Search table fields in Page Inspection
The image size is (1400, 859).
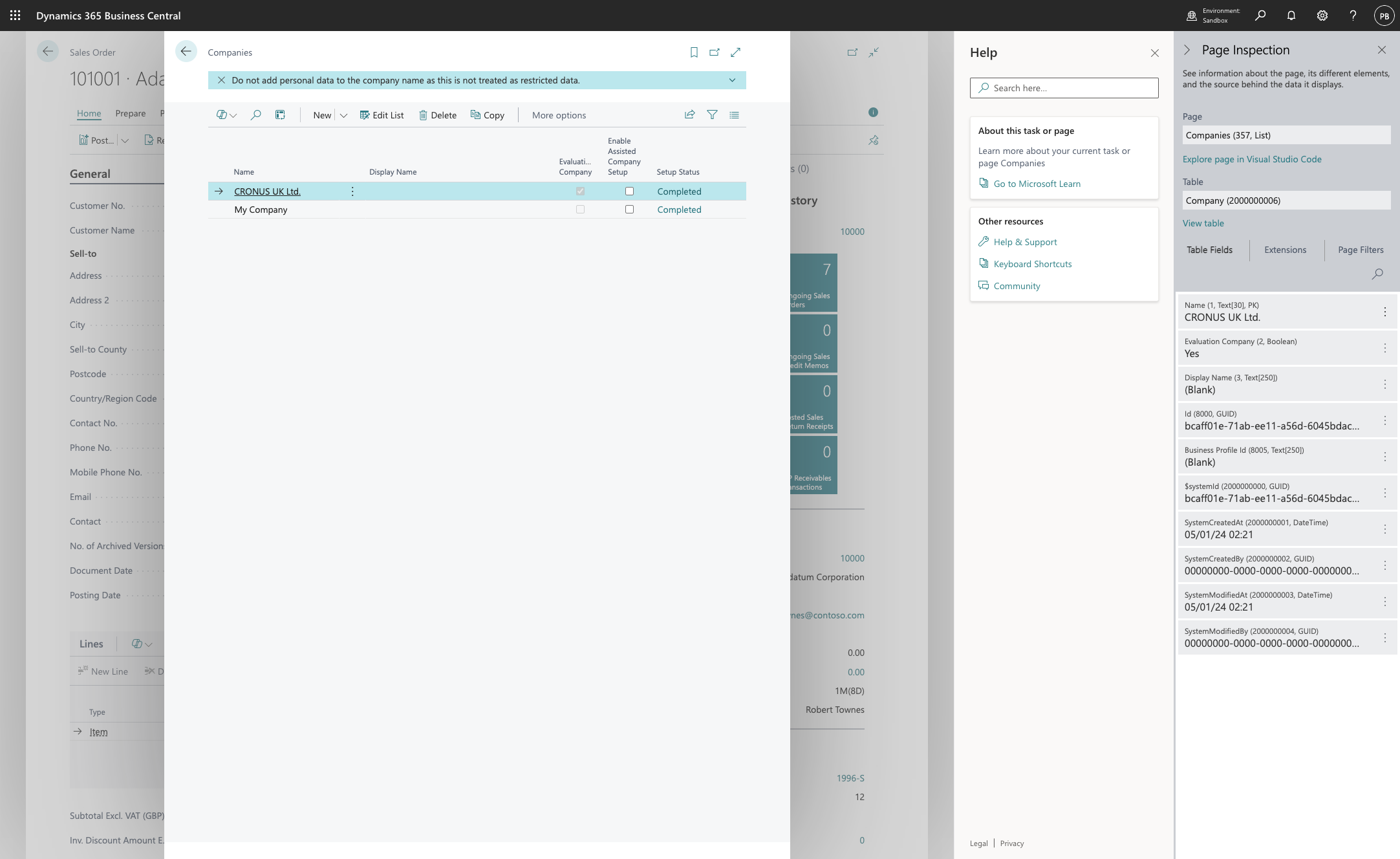(x=1377, y=274)
